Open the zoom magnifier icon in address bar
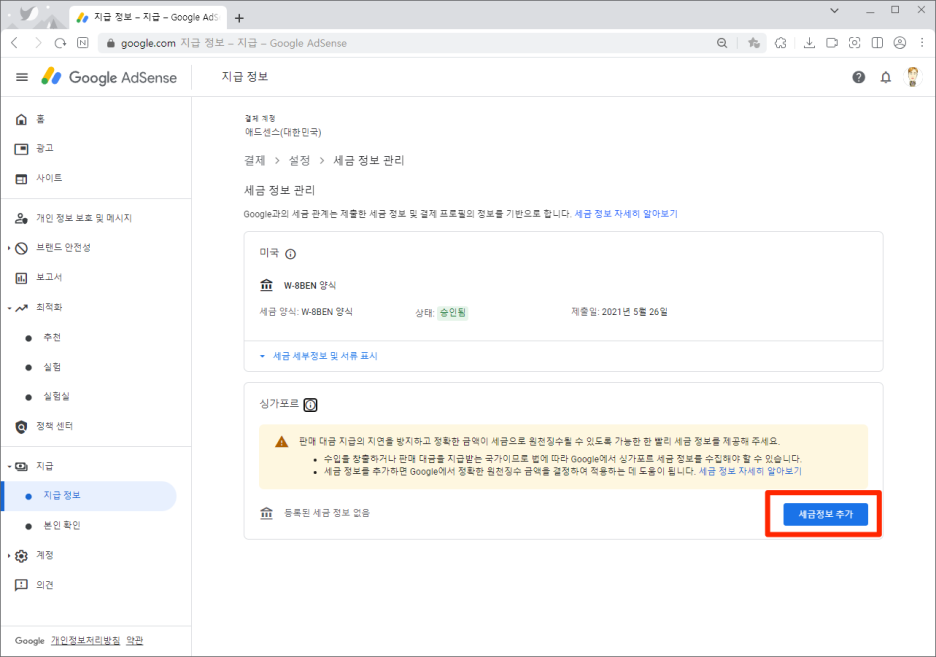The height and width of the screenshot is (657, 936). 722,43
